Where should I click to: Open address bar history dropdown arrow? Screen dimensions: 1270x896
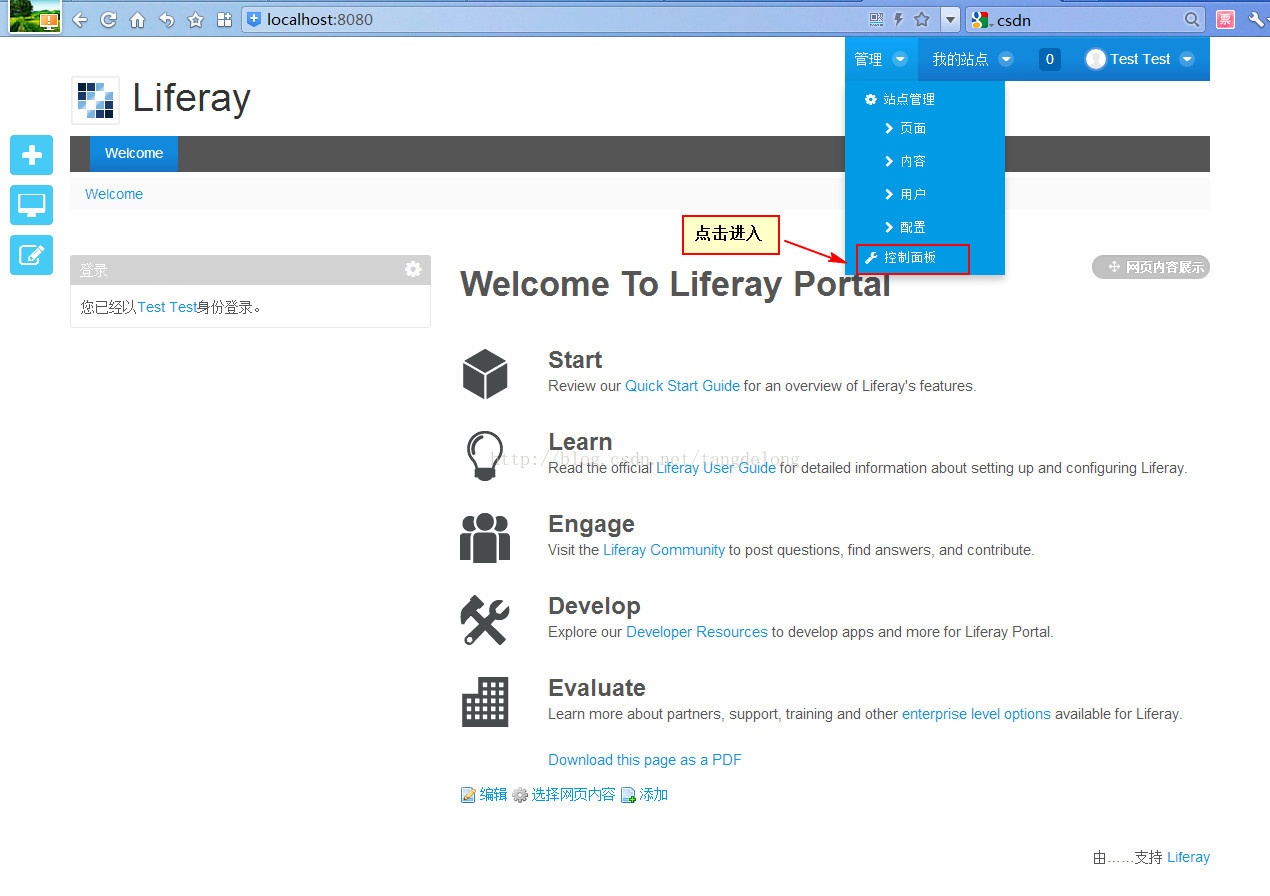click(x=950, y=19)
